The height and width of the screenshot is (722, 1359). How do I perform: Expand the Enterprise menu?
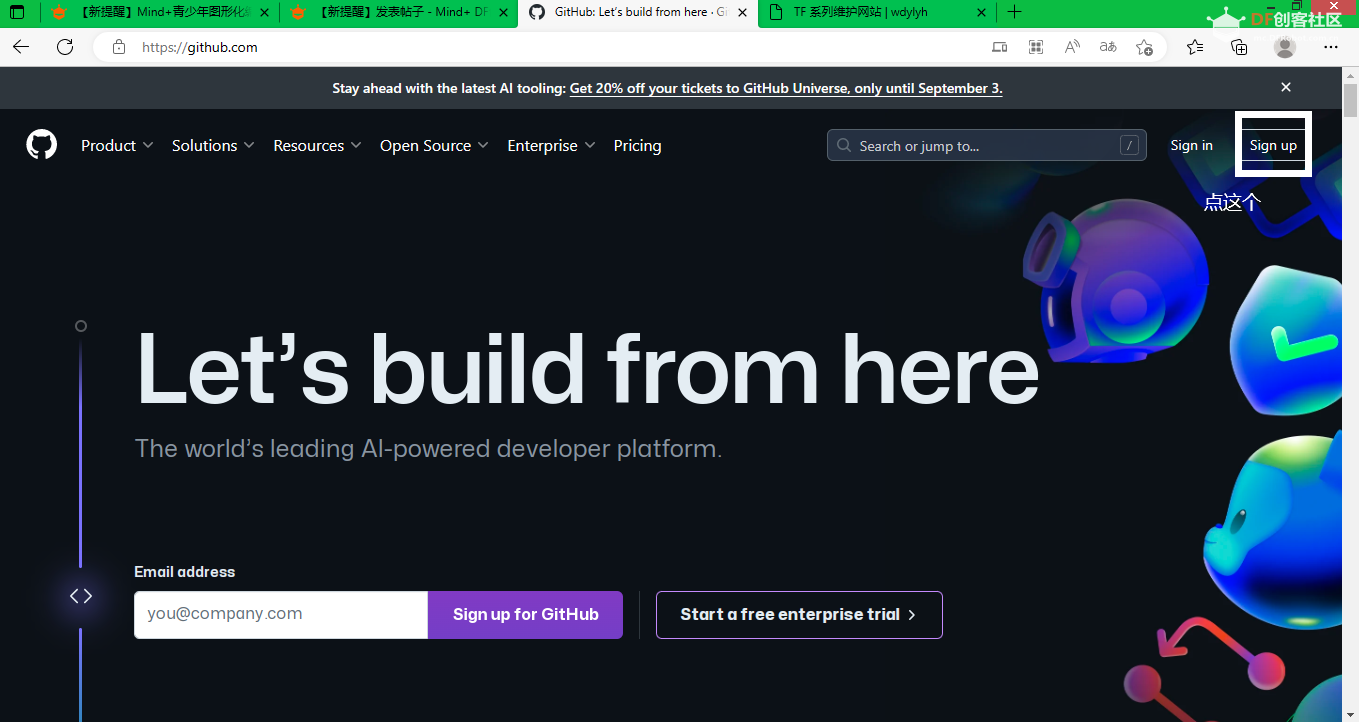551,145
